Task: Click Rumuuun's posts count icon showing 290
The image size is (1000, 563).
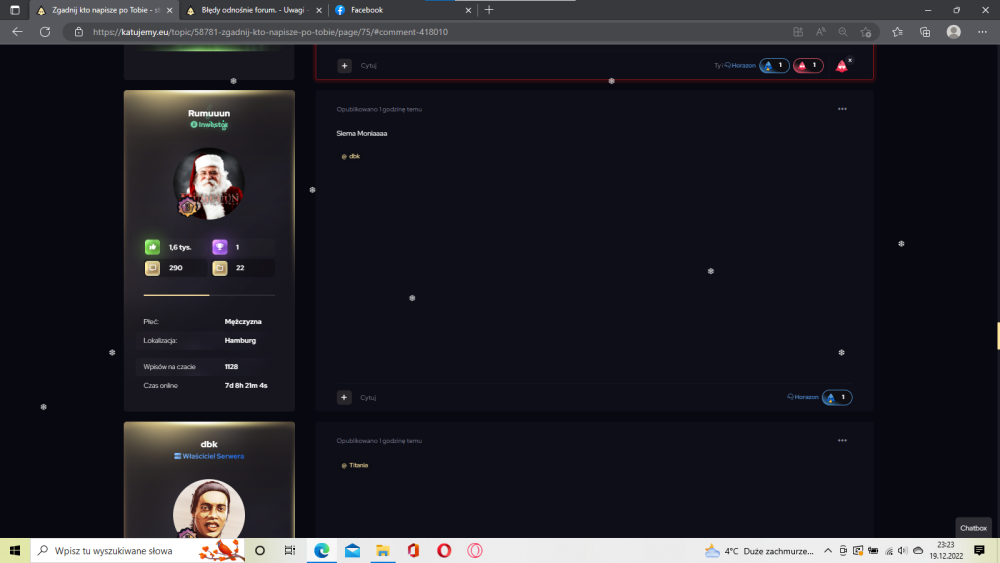Action: [152, 268]
